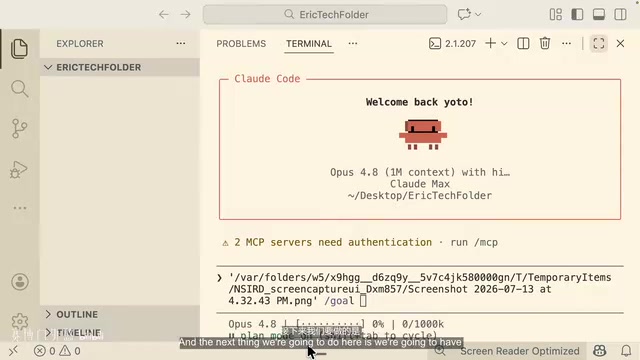Click the context usage progress bar
640x360 pixels.
(x=330, y=324)
